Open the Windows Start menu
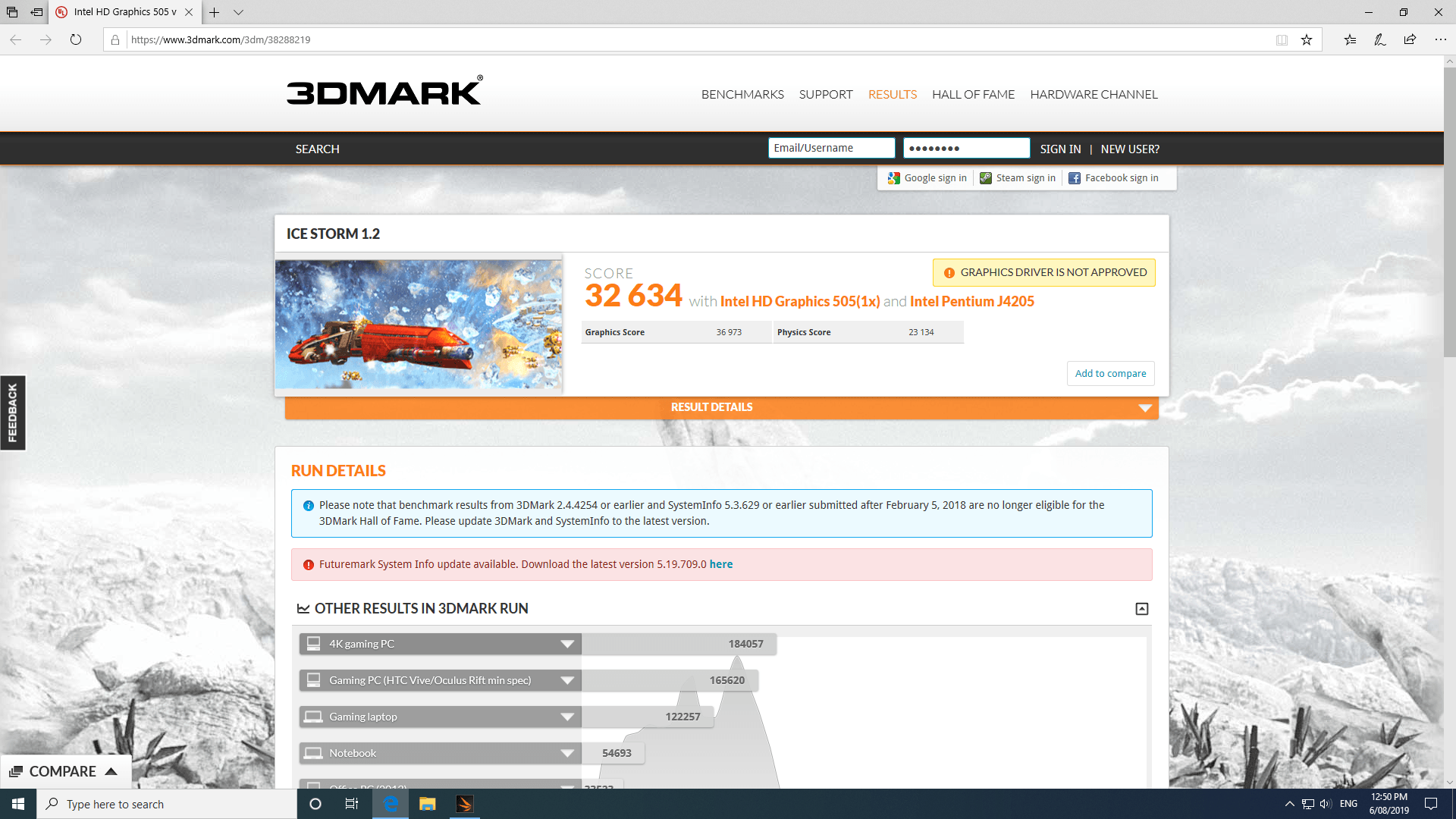 (18, 804)
